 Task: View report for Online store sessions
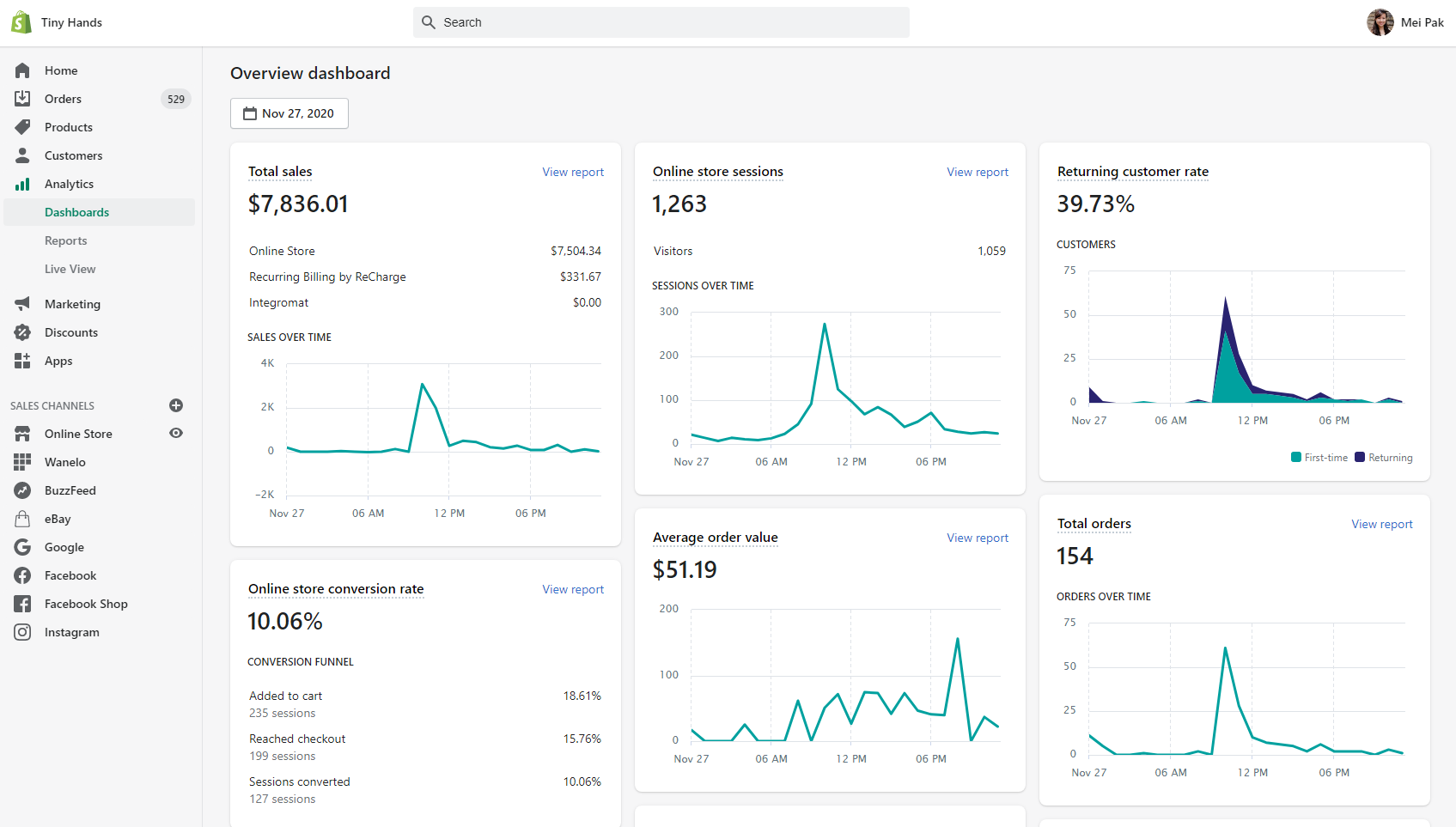click(978, 172)
